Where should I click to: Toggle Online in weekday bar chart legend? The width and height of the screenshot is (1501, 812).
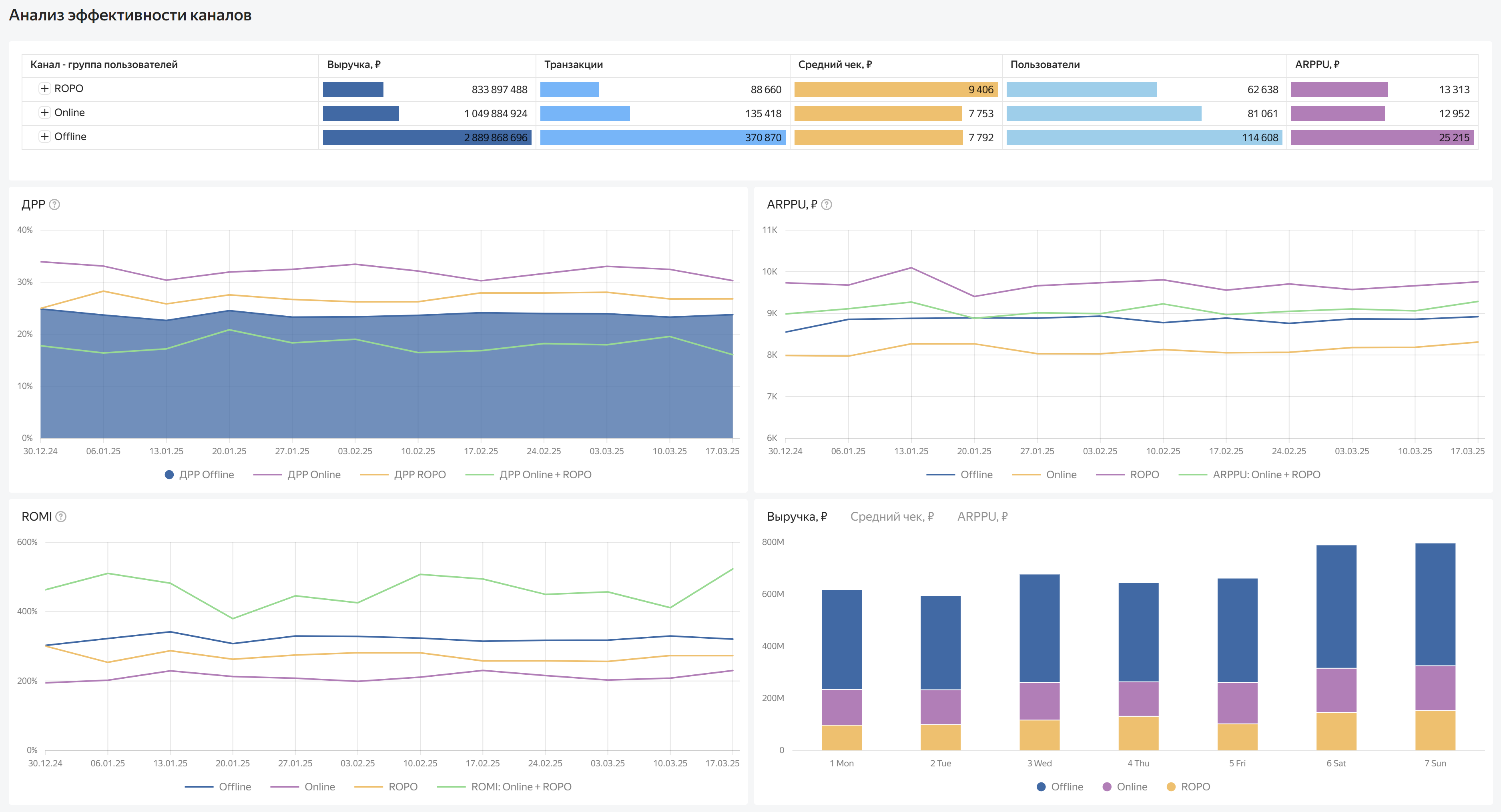pyautogui.click(x=1125, y=787)
